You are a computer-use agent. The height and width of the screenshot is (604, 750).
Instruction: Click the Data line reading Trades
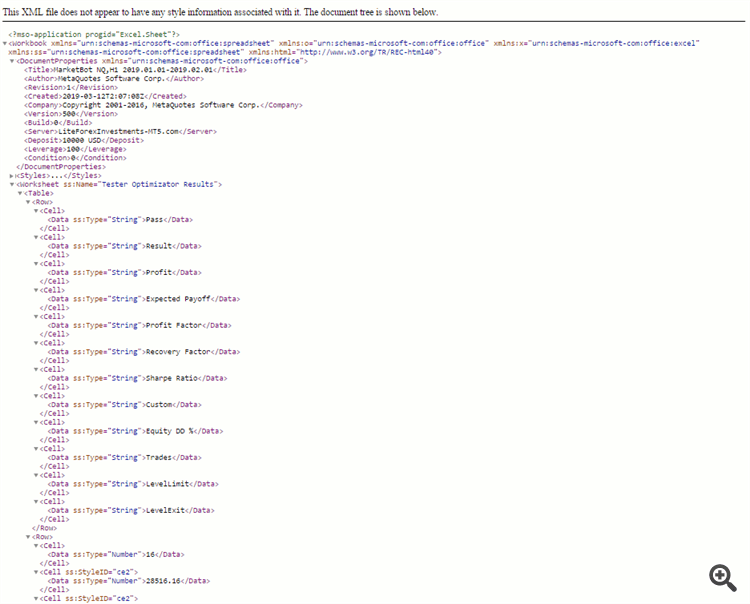pyautogui.click(x=125, y=458)
